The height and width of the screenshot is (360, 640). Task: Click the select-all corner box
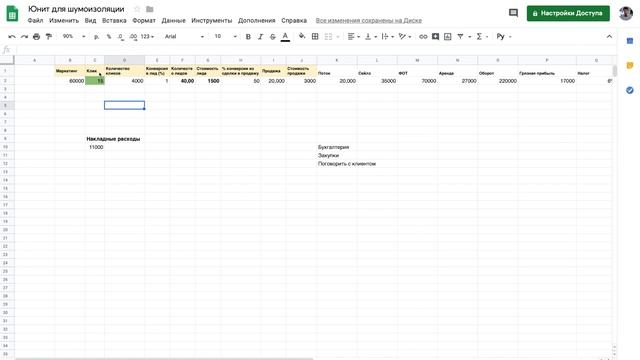[x=7, y=60]
